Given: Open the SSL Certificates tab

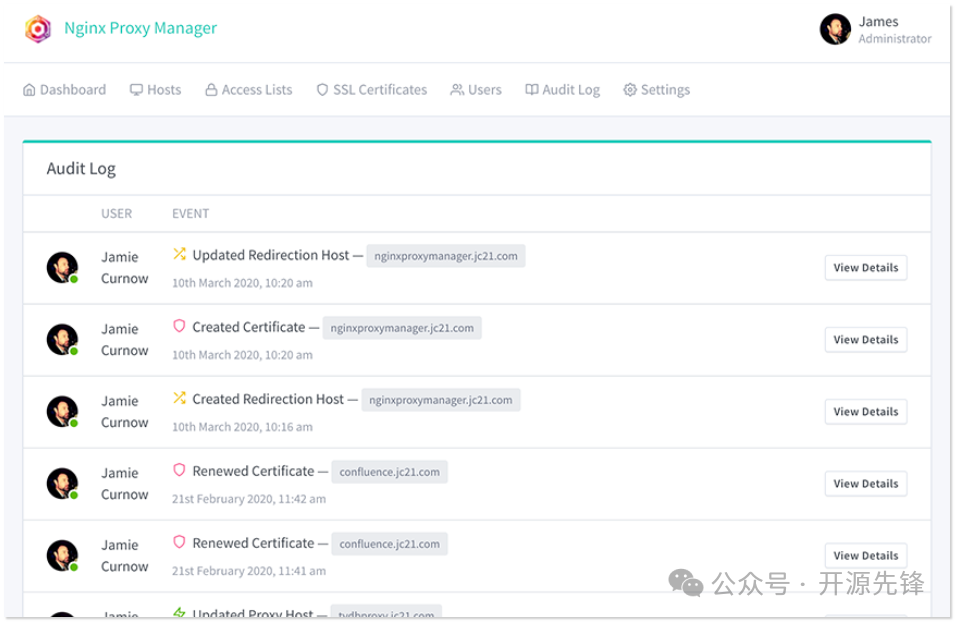Looking at the screenshot, I should [x=372, y=90].
